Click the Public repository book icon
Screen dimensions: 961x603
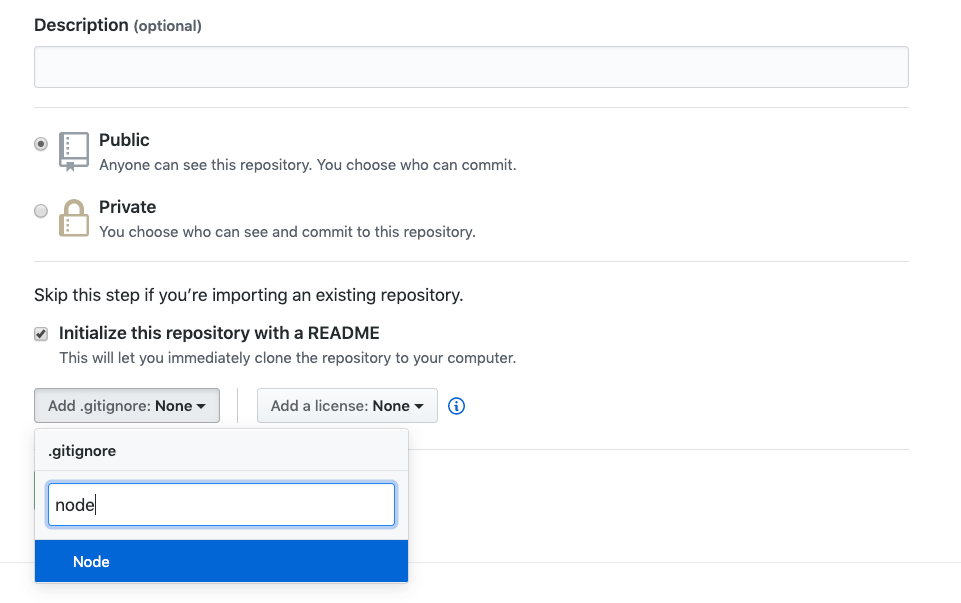click(74, 151)
